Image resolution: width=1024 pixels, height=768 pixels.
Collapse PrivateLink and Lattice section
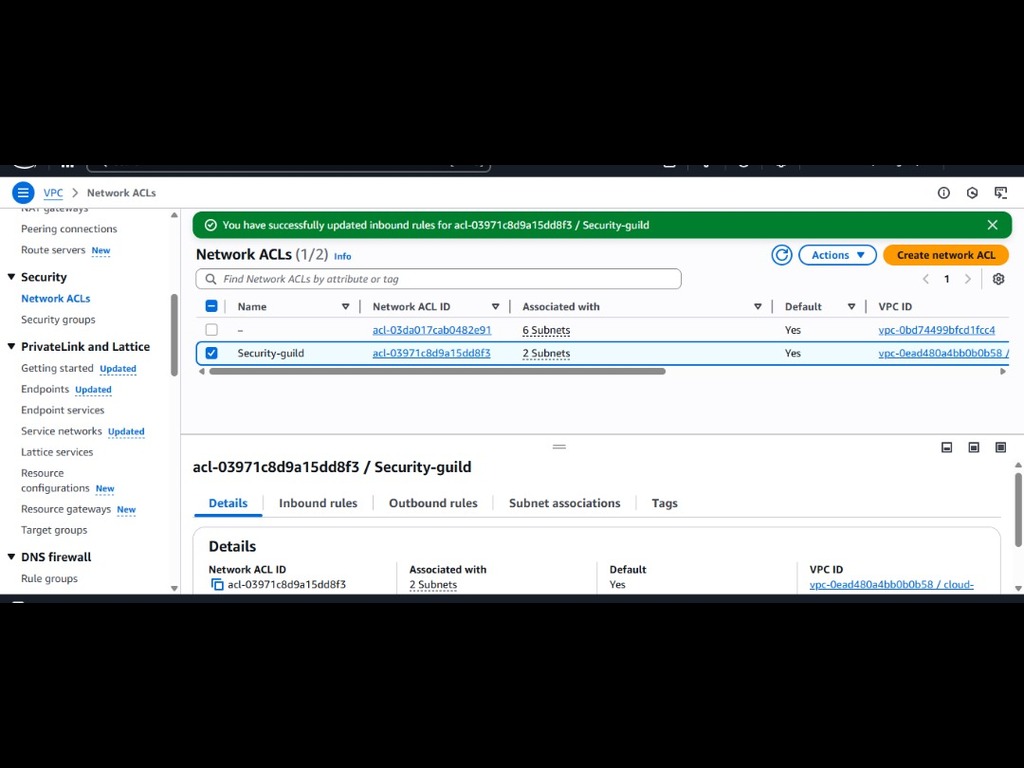pyautogui.click(x=11, y=346)
